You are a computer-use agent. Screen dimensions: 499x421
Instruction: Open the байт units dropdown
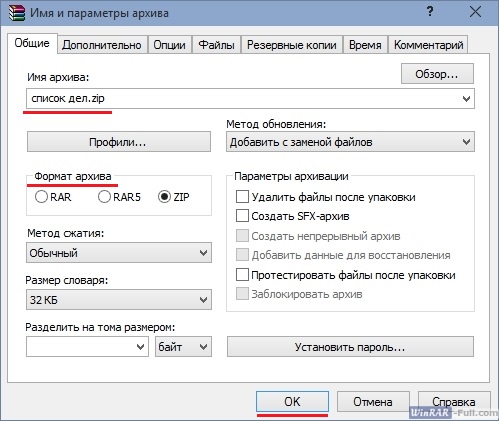(x=183, y=347)
